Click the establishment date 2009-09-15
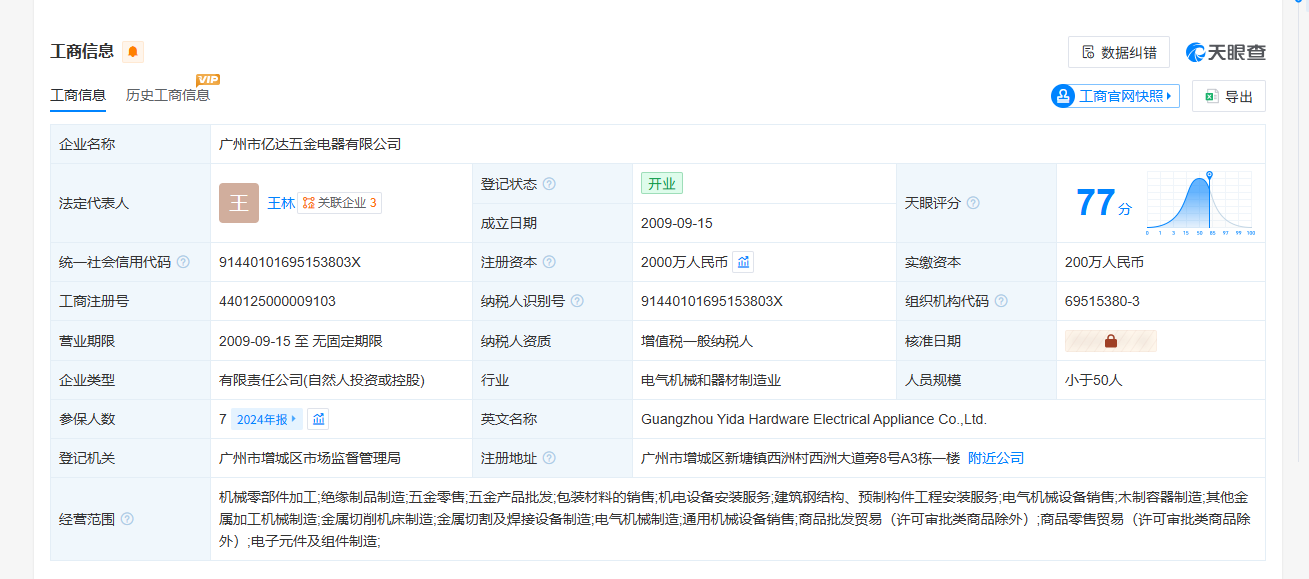 [x=677, y=223]
